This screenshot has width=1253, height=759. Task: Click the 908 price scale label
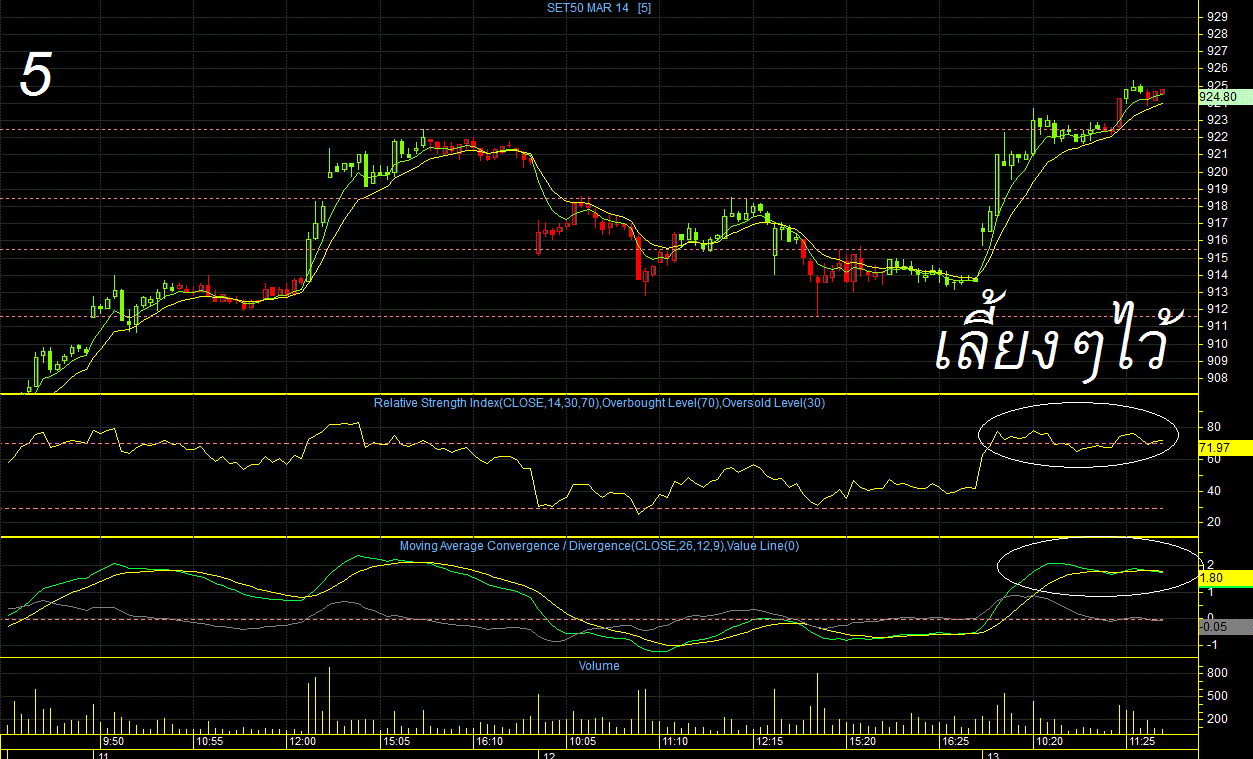click(x=1217, y=378)
